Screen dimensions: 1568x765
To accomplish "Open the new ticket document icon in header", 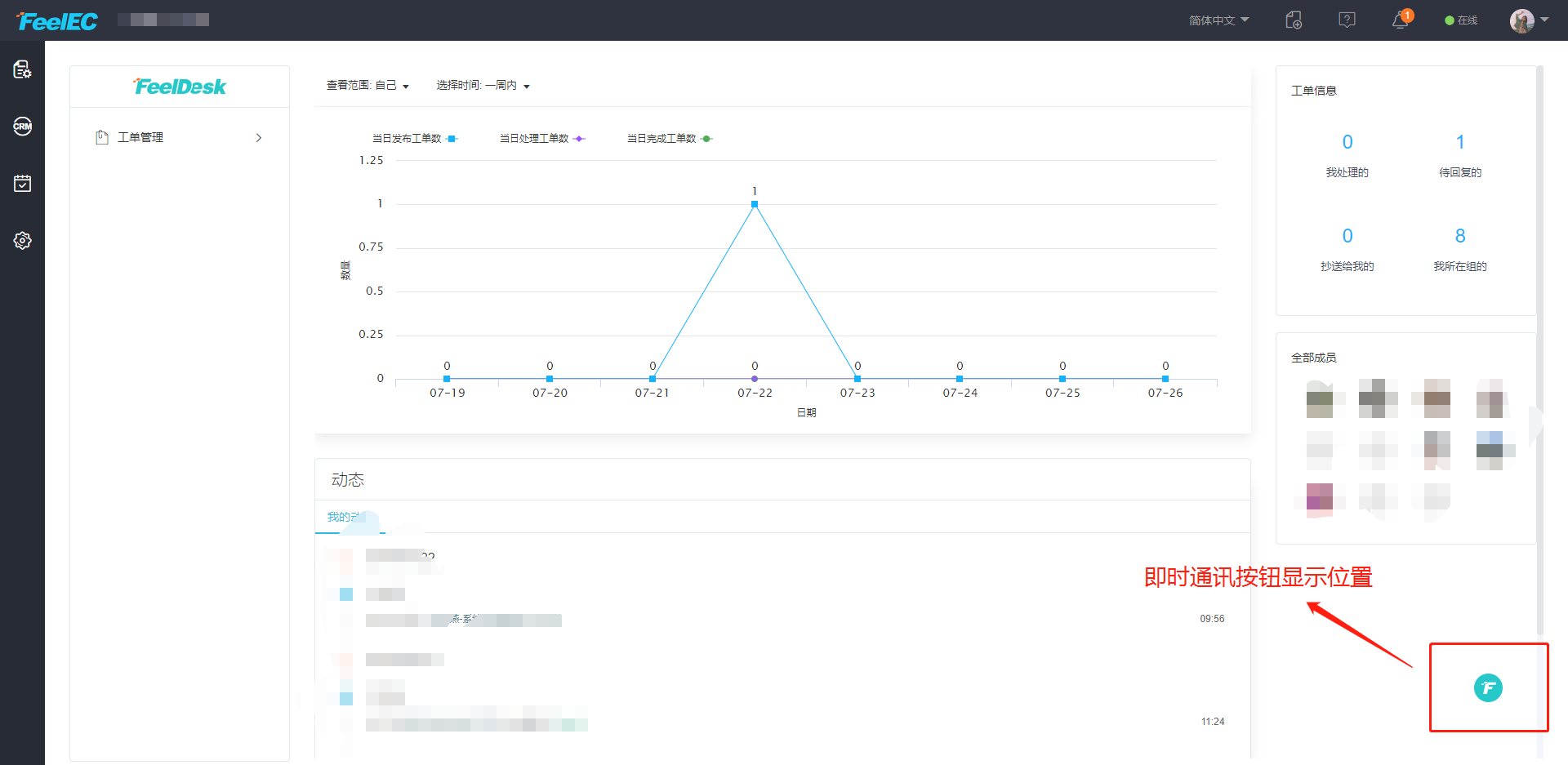I will pos(1294,20).
